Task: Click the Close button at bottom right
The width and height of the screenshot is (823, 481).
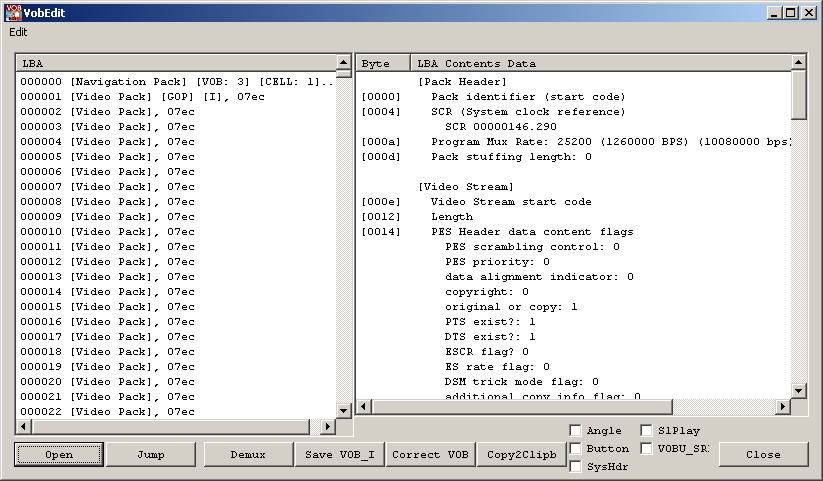Action: 763,455
